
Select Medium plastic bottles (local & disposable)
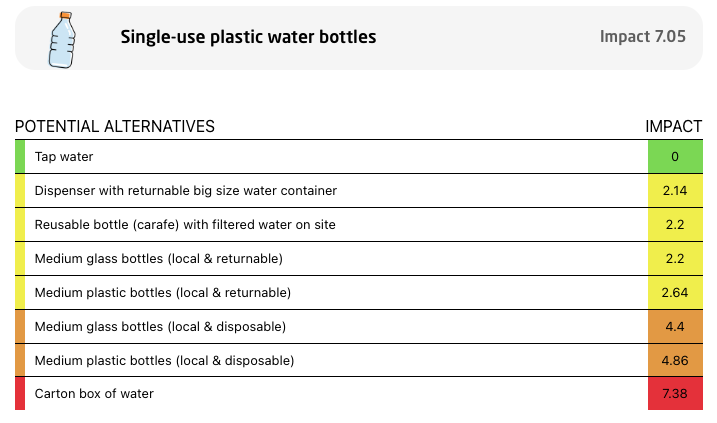pyautogui.click(x=358, y=360)
